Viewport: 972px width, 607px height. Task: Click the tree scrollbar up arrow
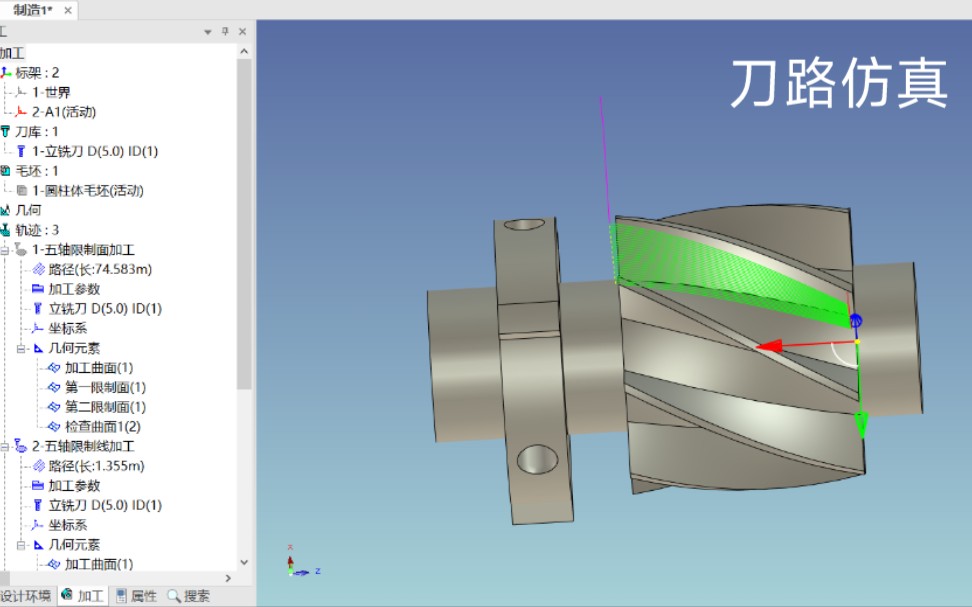coord(244,51)
